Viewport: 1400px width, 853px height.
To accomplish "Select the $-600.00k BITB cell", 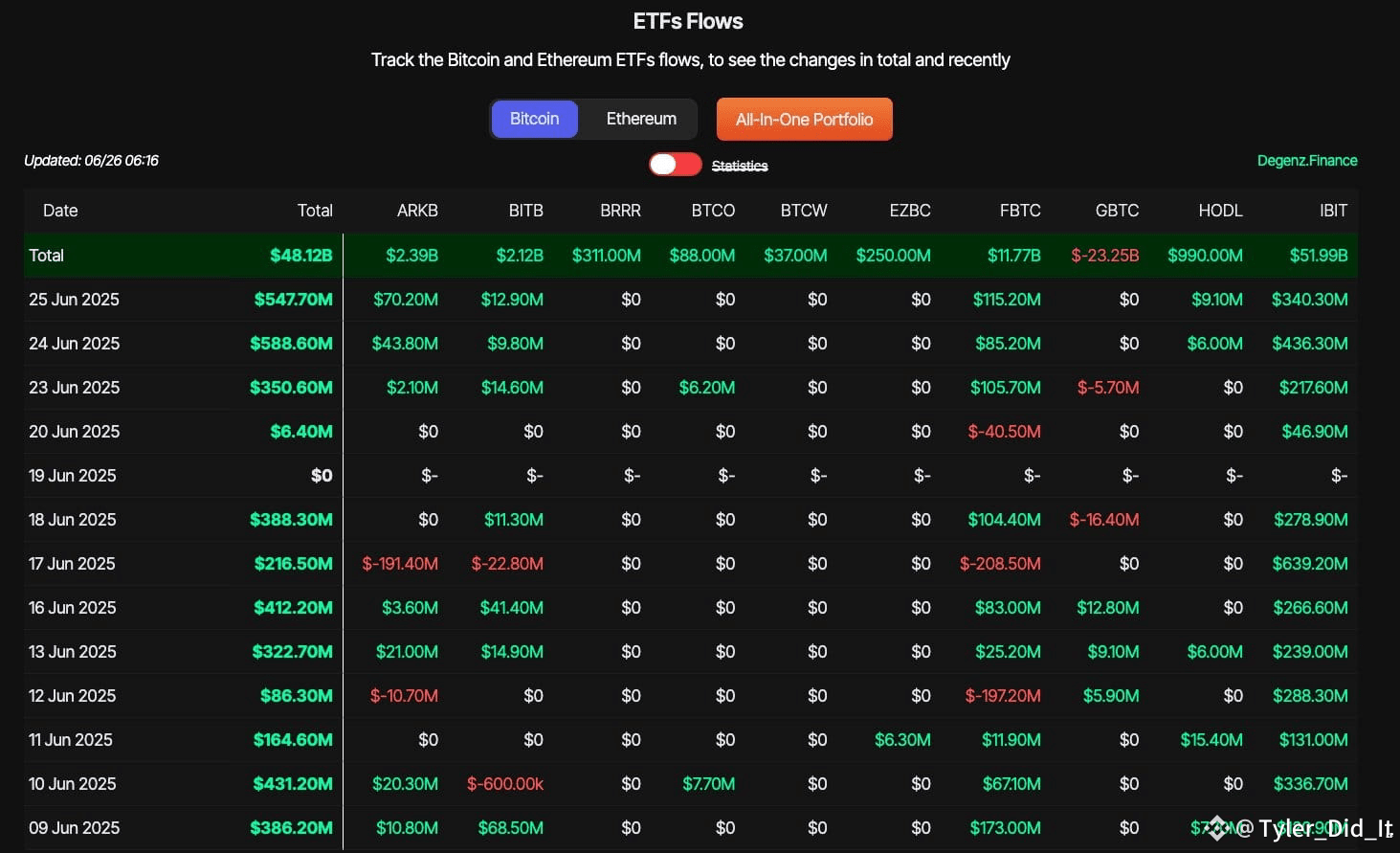I will [x=505, y=784].
